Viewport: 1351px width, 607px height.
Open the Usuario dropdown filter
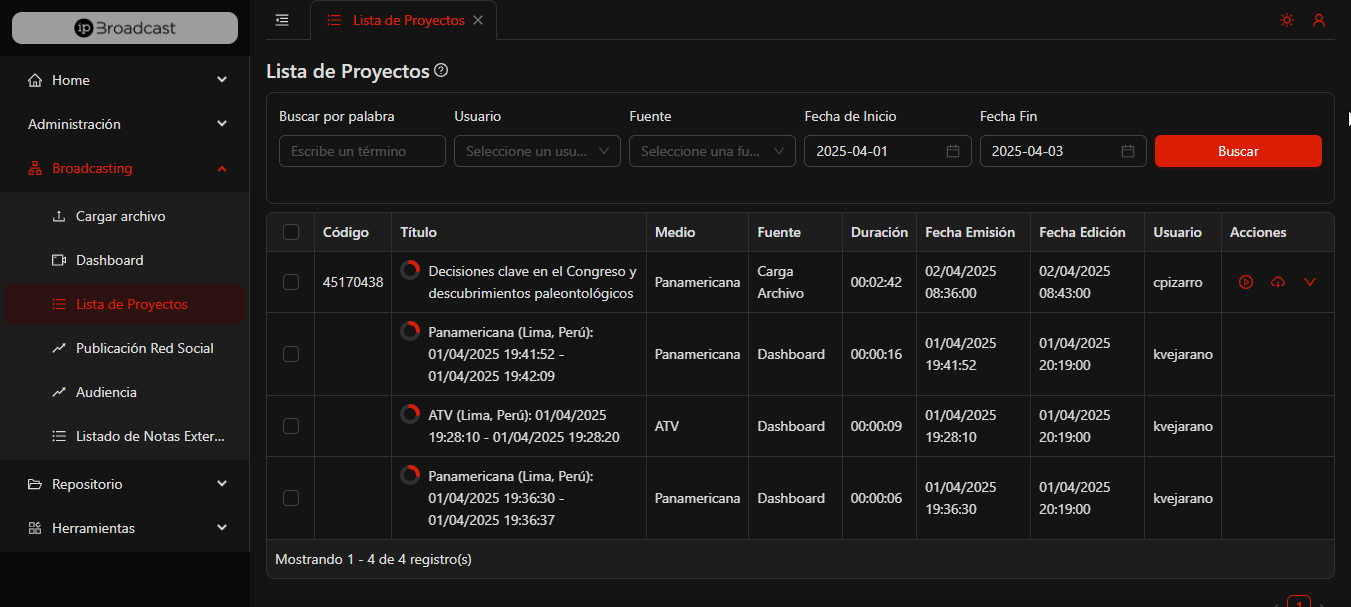(x=537, y=151)
